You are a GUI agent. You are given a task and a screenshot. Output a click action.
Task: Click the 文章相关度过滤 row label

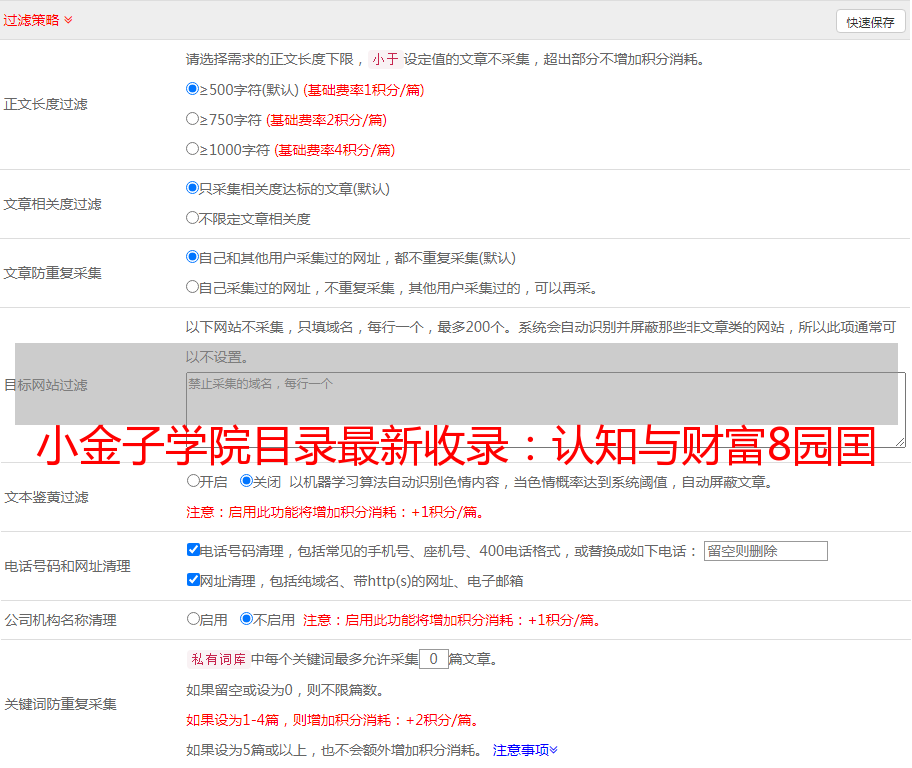pyautogui.click(x=53, y=204)
